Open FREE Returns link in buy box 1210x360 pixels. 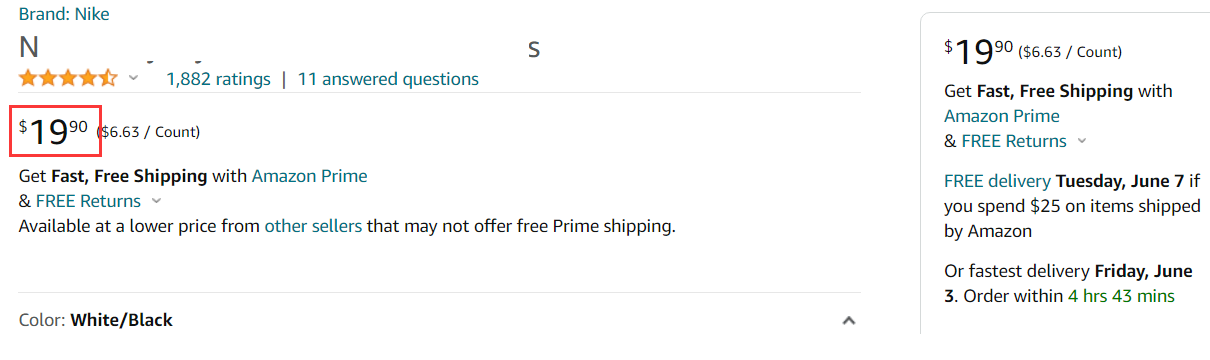[x=1014, y=141]
